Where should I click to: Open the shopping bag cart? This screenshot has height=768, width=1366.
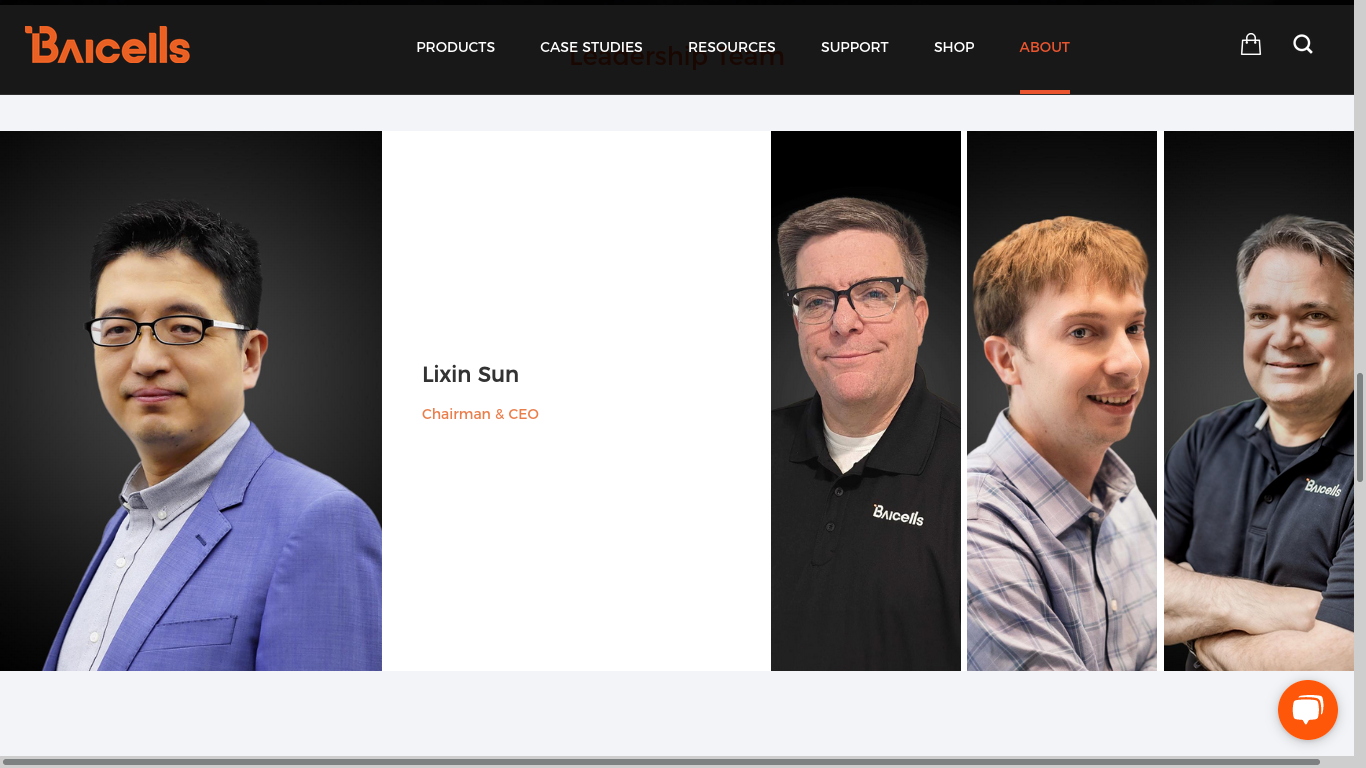pyautogui.click(x=1250, y=44)
